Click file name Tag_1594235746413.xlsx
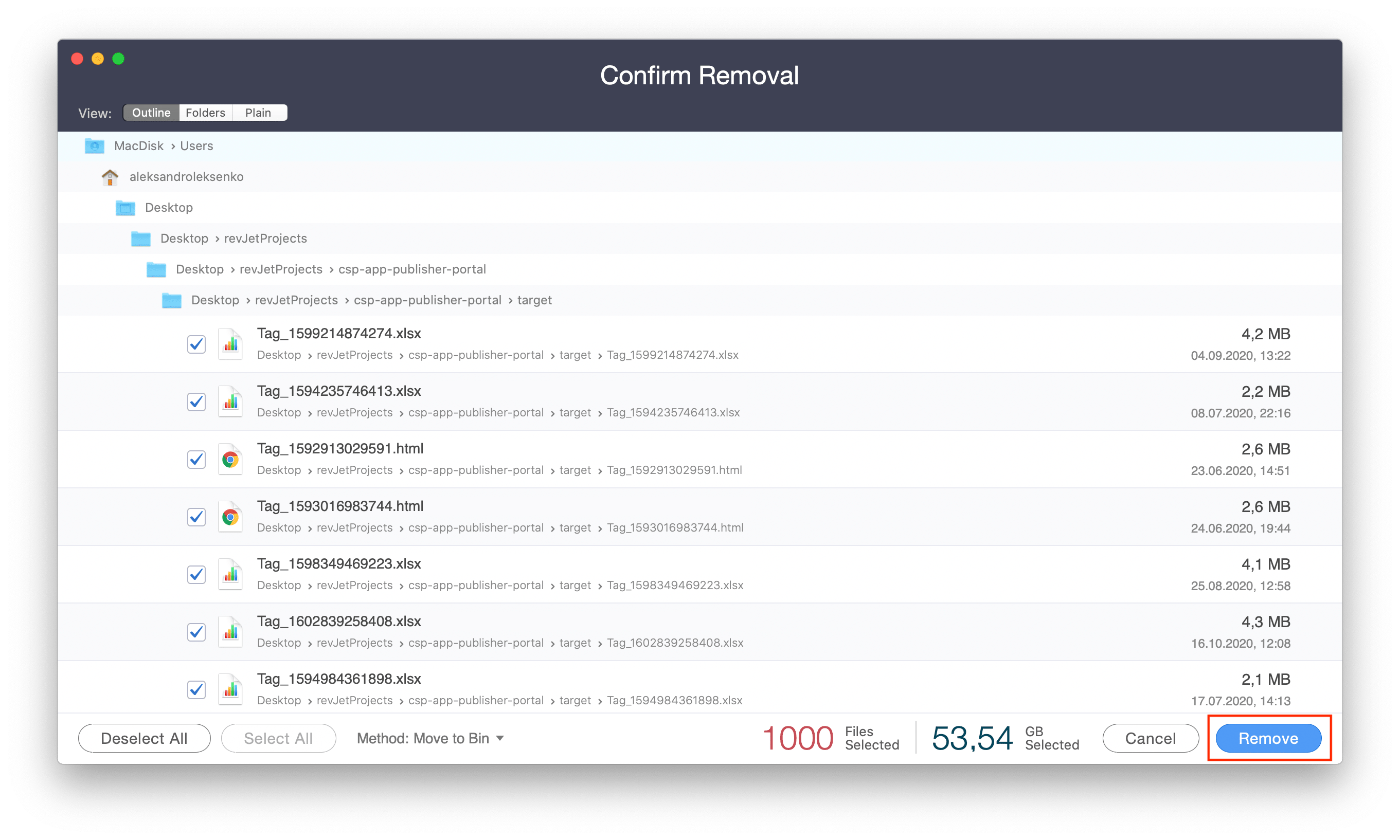Image resolution: width=1400 pixels, height=840 pixels. tap(339, 391)
